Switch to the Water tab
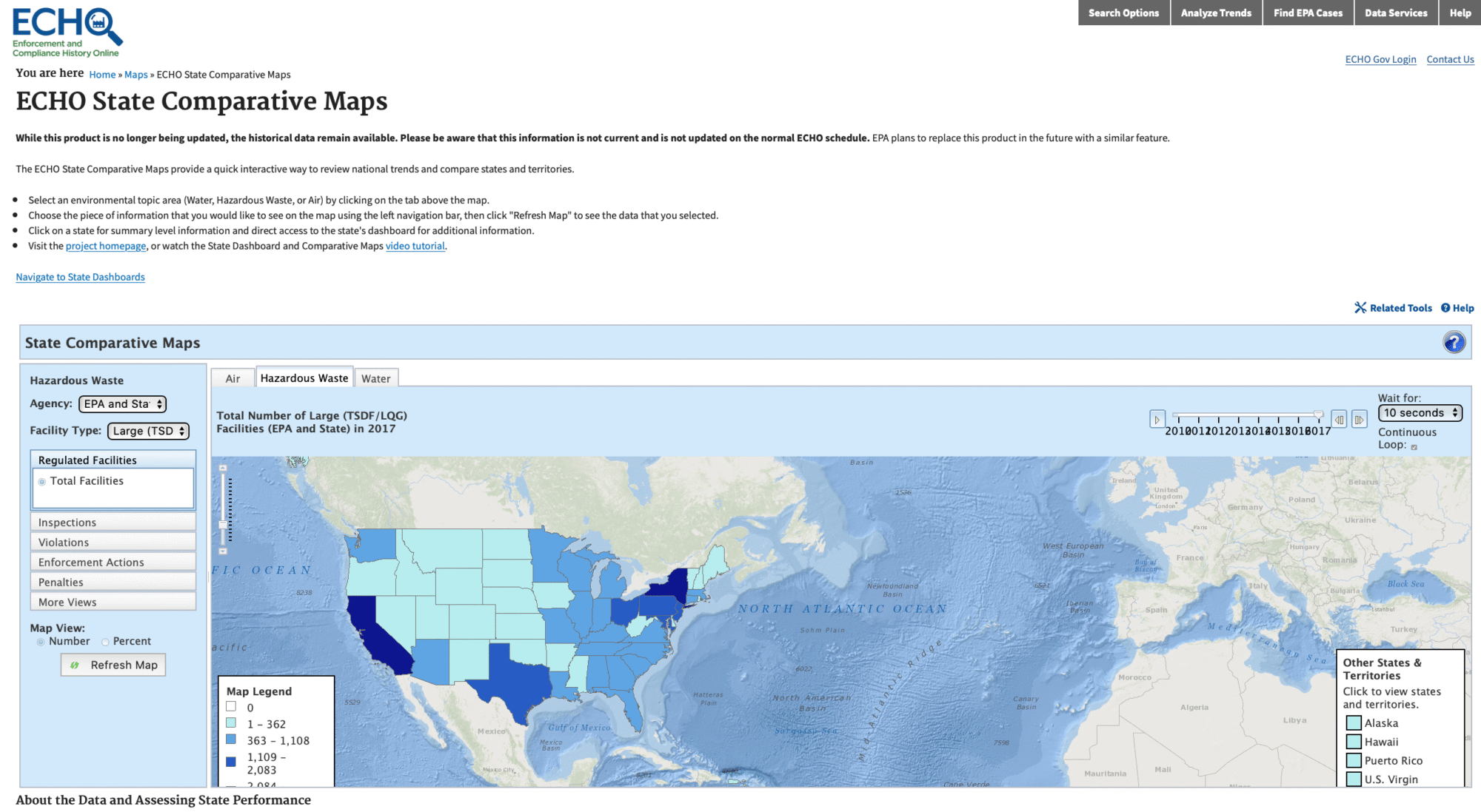The width and height of the screenshot is (1481, 812). click(x=375, y=378)
